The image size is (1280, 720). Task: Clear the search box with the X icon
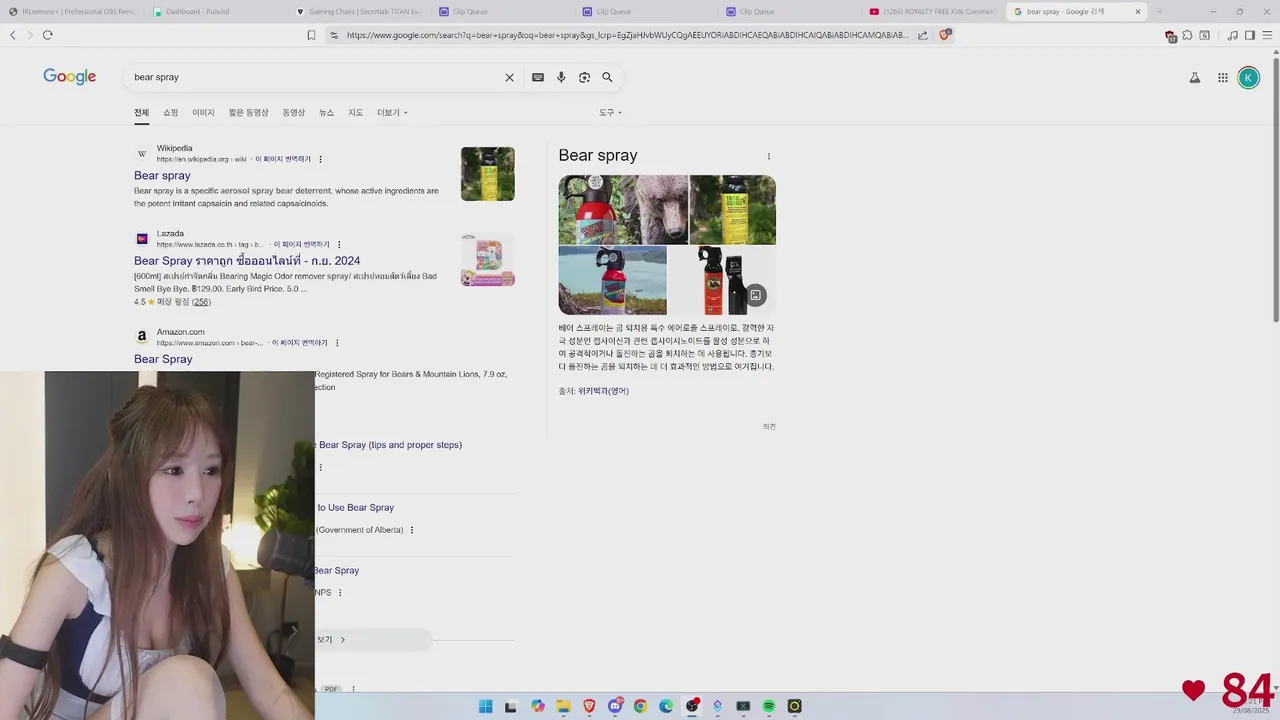point(509,77)
